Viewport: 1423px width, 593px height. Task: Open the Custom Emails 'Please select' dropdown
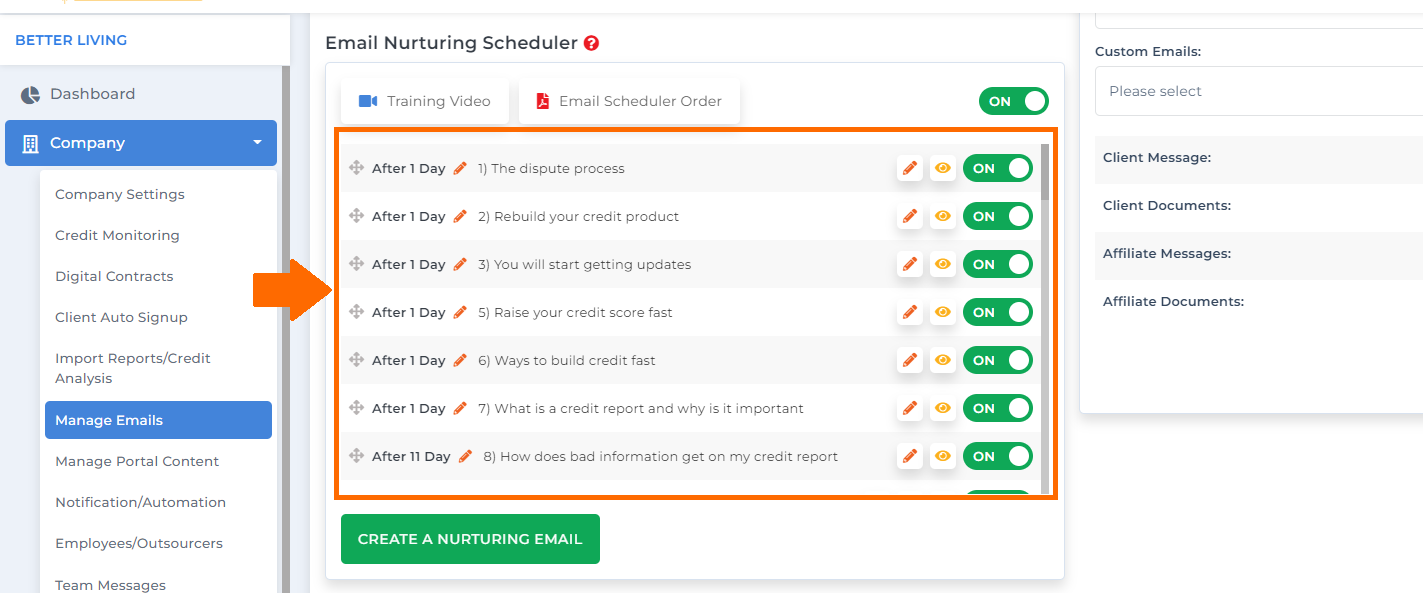tap(1259, 91)
